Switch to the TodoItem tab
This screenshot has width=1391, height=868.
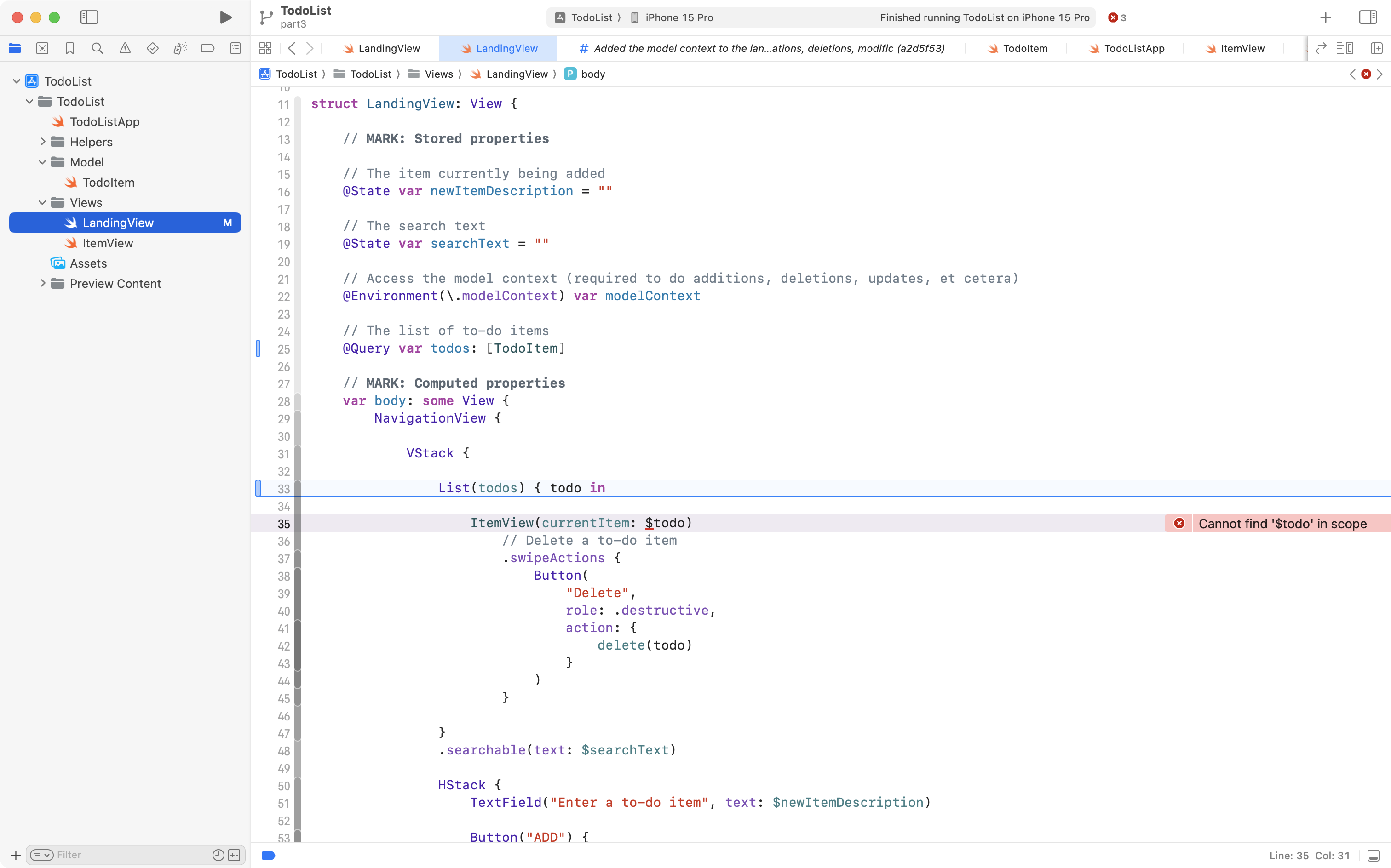1024,48
